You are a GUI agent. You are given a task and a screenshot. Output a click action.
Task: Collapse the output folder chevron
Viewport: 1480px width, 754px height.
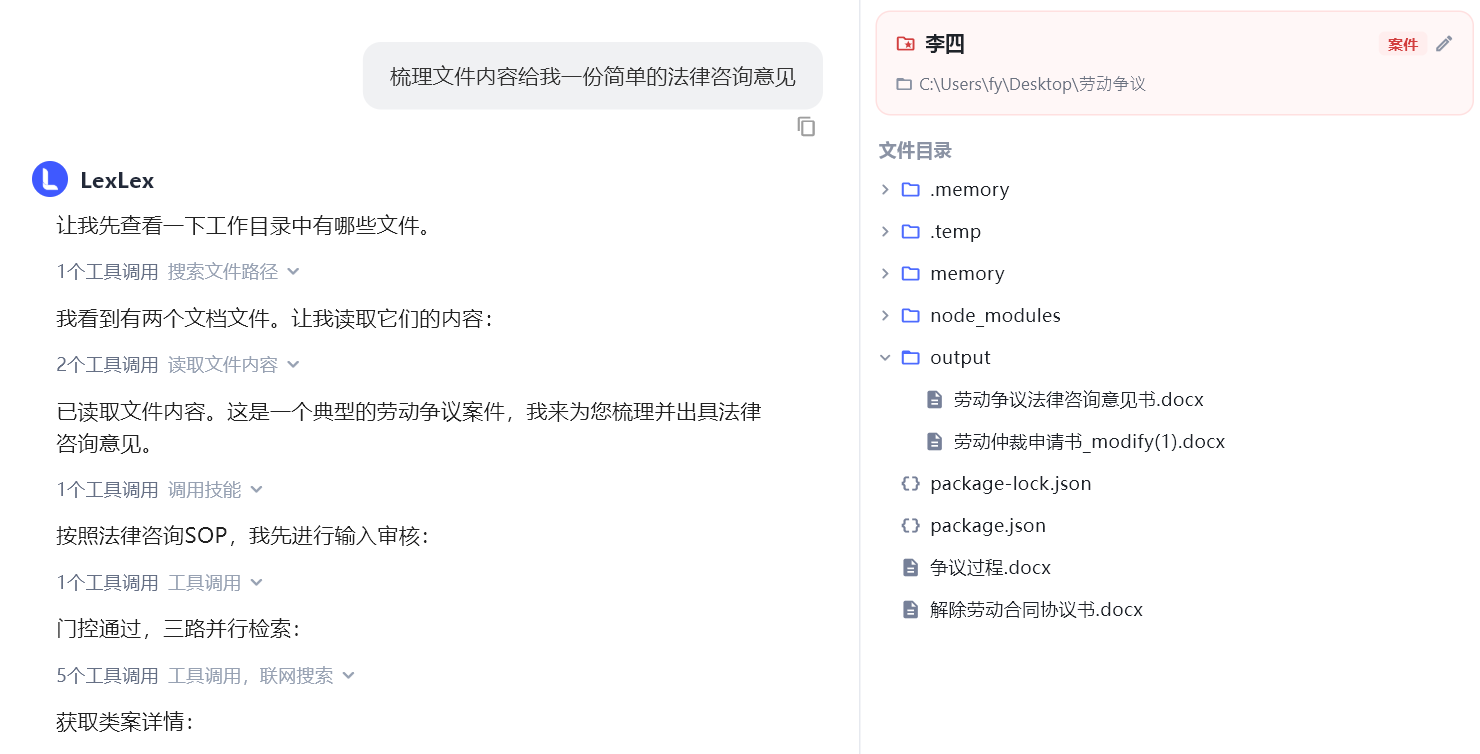point(885,358)
